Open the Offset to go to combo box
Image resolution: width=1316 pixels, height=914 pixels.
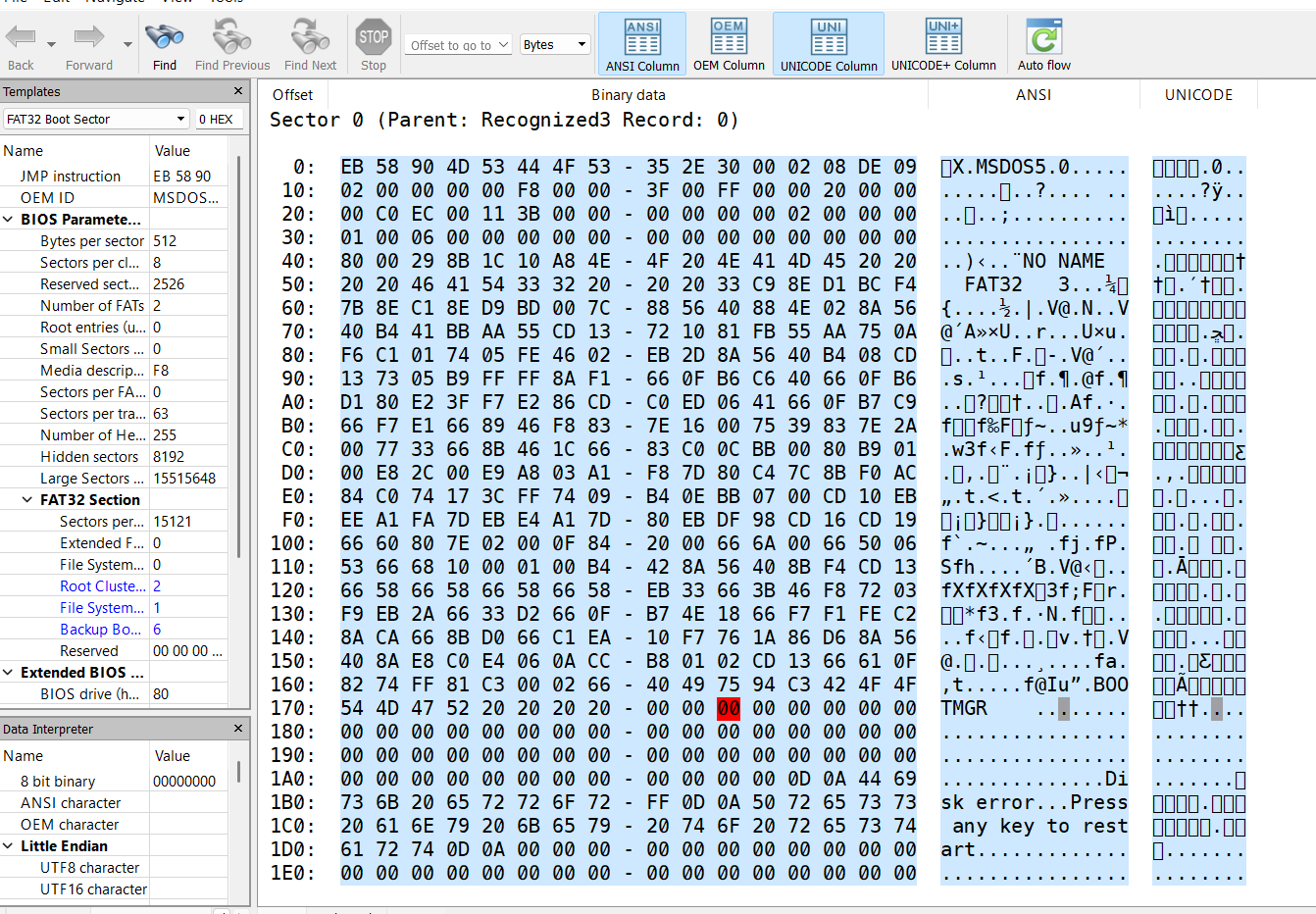459,45
